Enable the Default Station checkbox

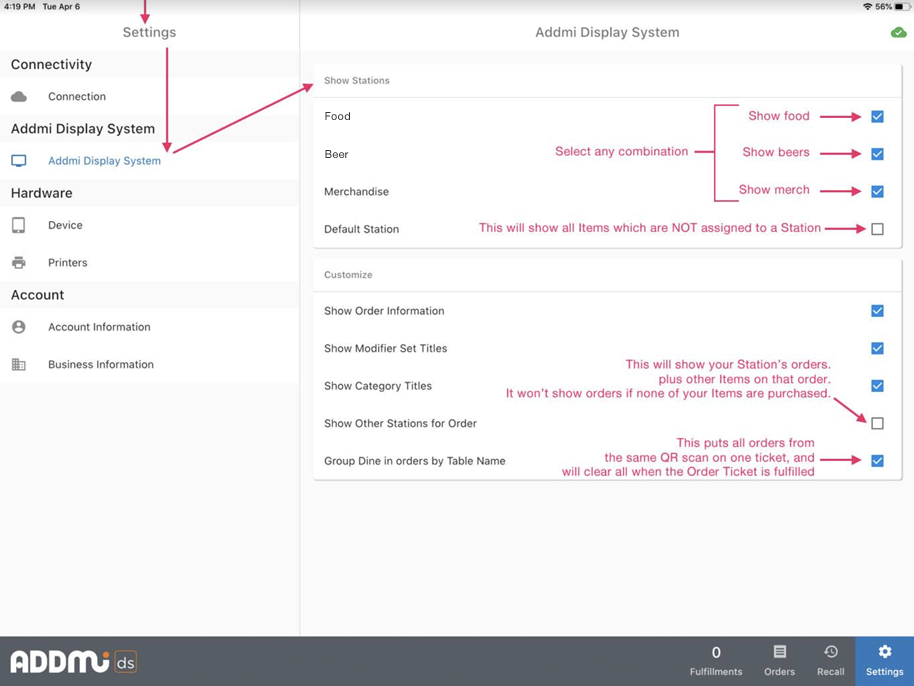click(x=877, y=229)
